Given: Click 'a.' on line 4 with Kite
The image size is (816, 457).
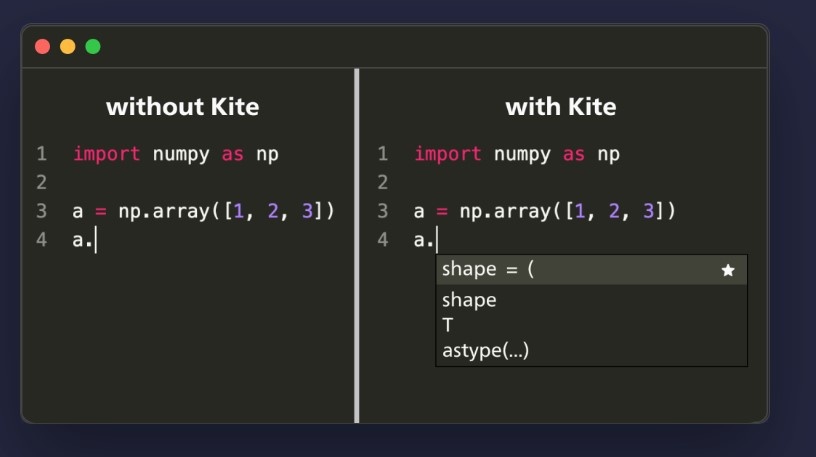Looking at the screenshot, I should (423, 240).
